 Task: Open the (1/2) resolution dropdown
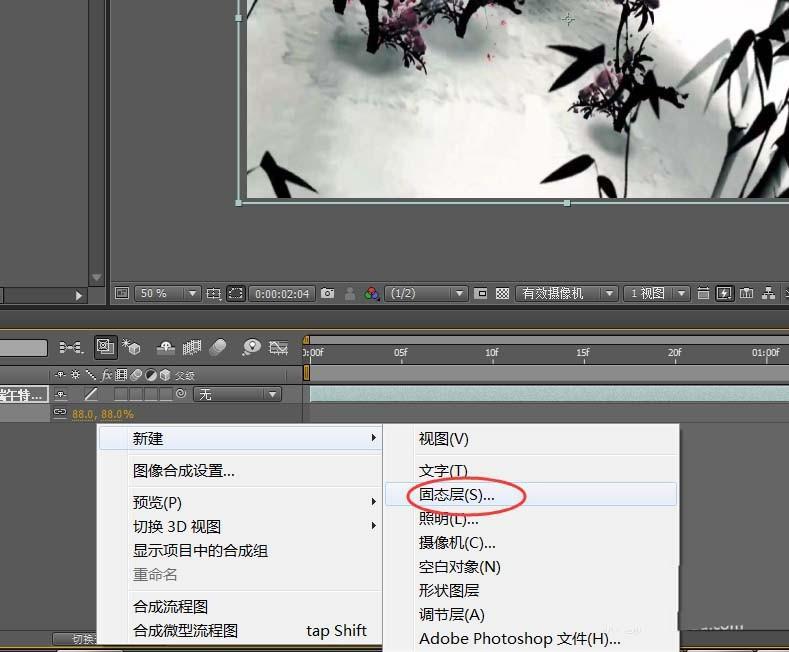tap(426, 293)
